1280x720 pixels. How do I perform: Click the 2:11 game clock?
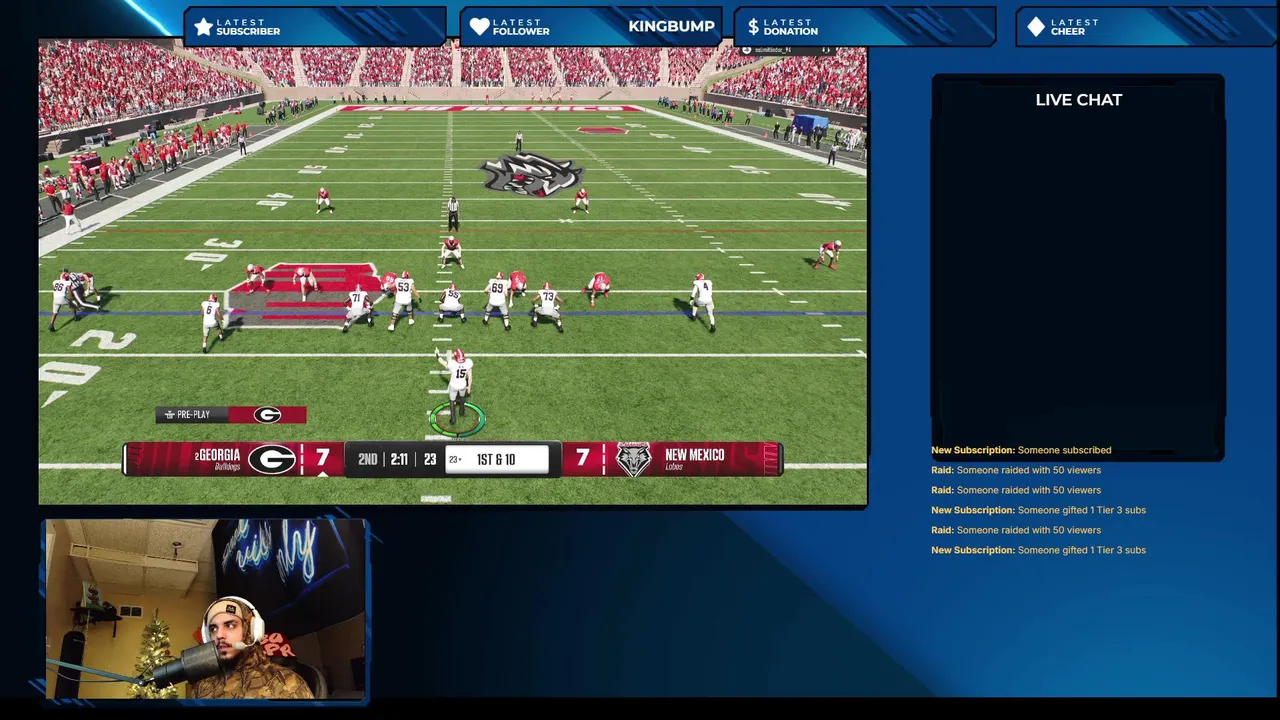tap(399, 459)
